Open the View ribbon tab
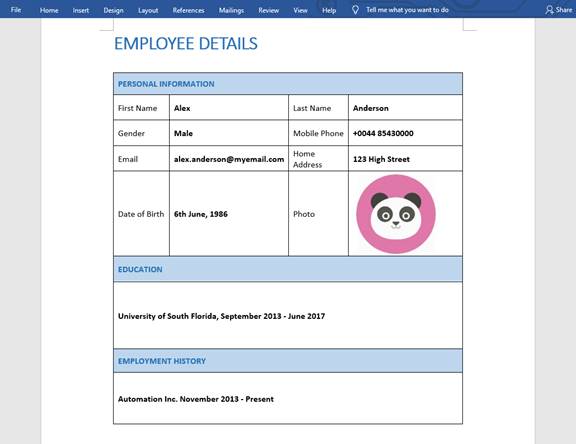Viewport: 576px width, 444px height. 300,10
